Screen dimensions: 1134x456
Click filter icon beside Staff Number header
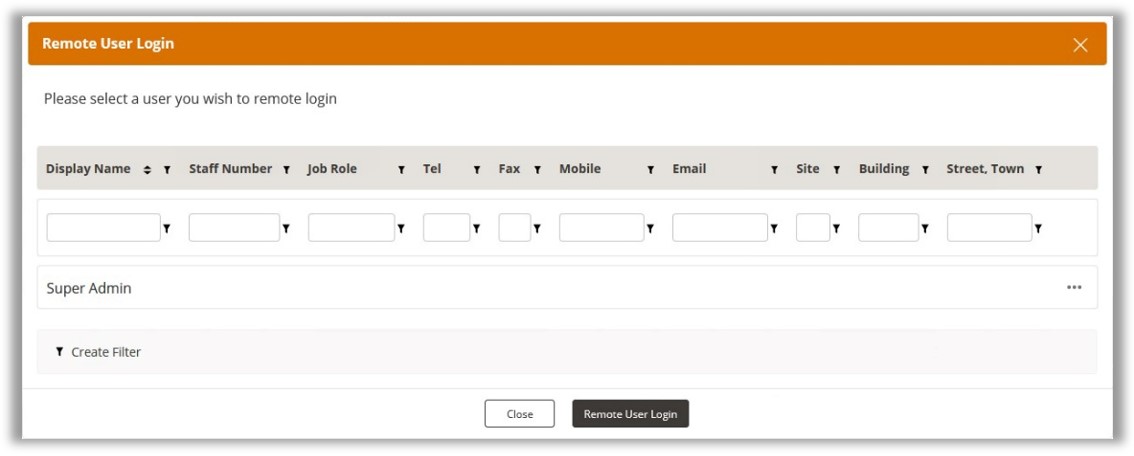tap(286, 170)
